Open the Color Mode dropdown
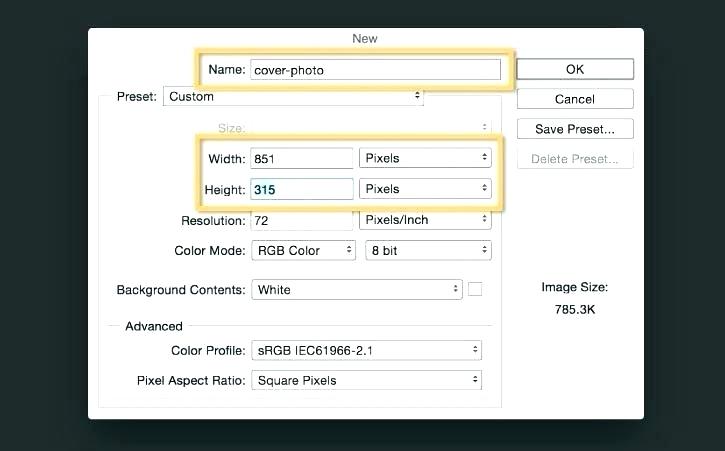Screen dimensions: 725x451 303,251
